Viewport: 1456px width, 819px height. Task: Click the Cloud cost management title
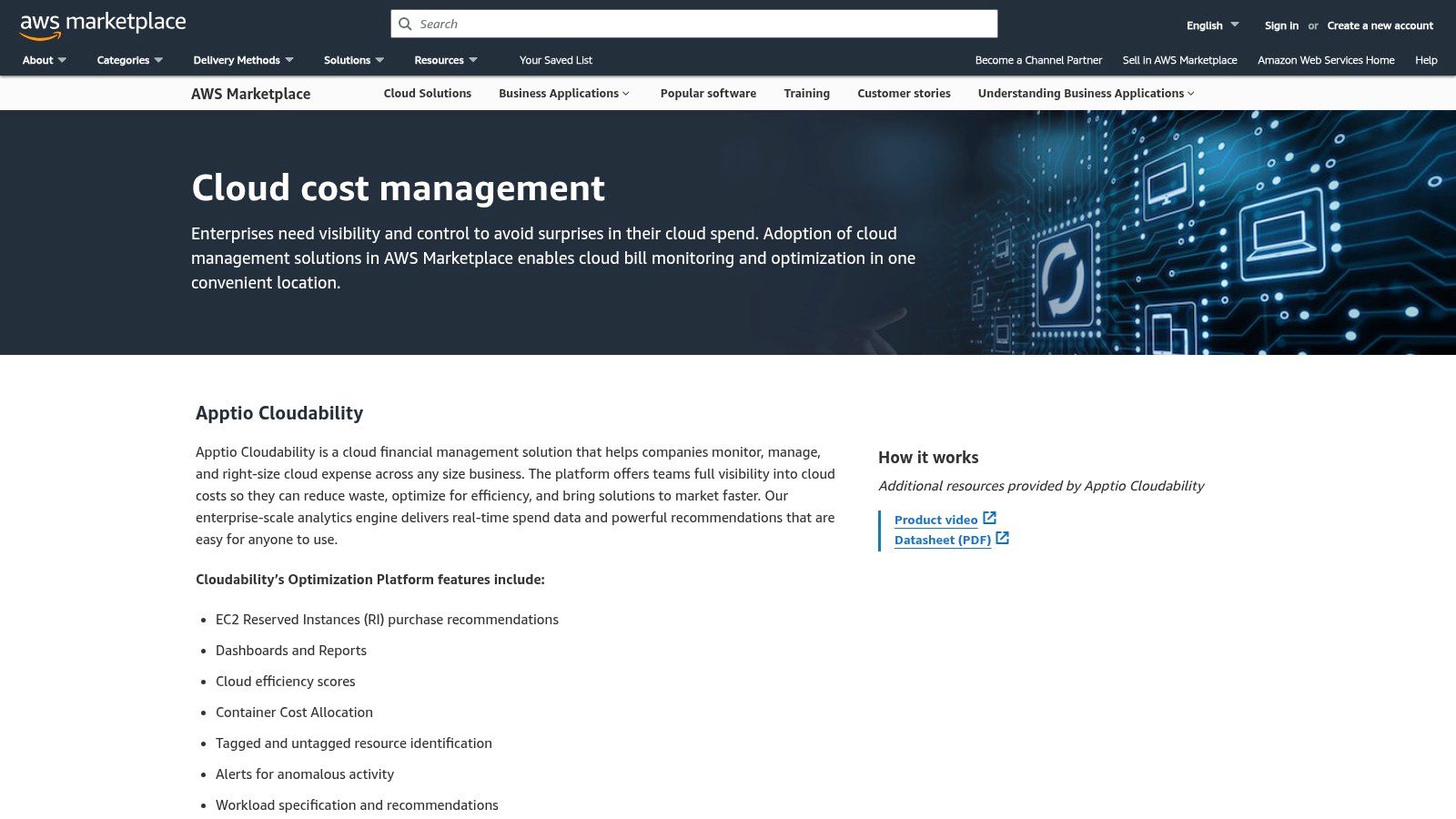coord(398,187)
